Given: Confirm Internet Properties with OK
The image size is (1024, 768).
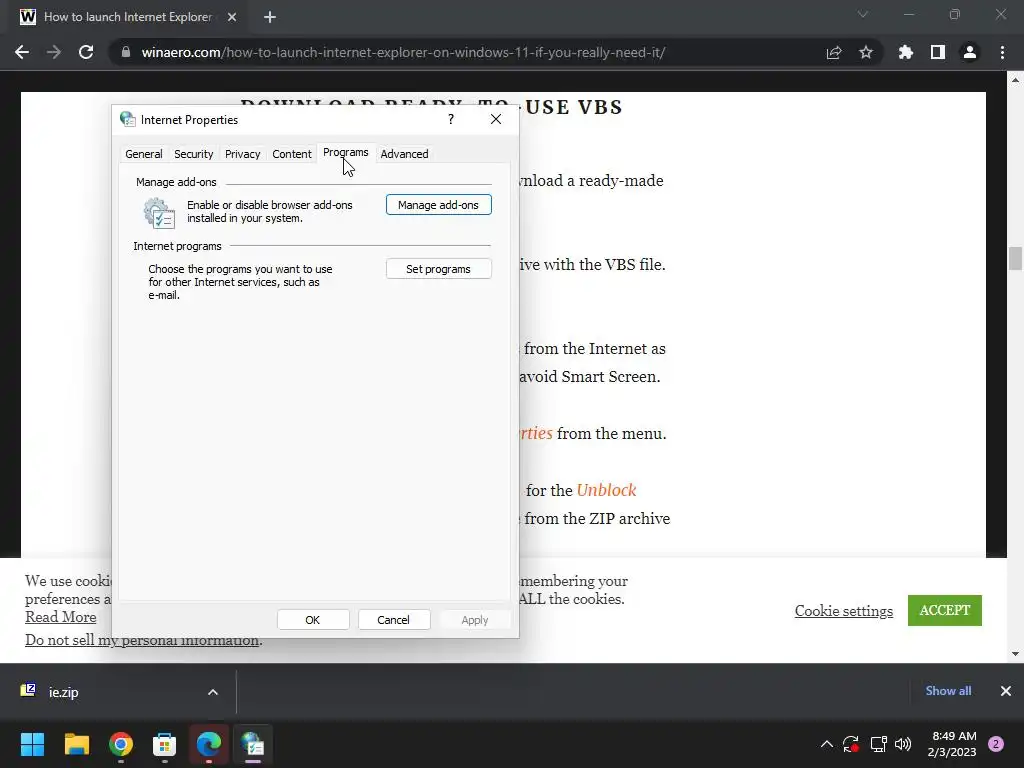Looking at the screenshot, I should click(x=313, y=620).
